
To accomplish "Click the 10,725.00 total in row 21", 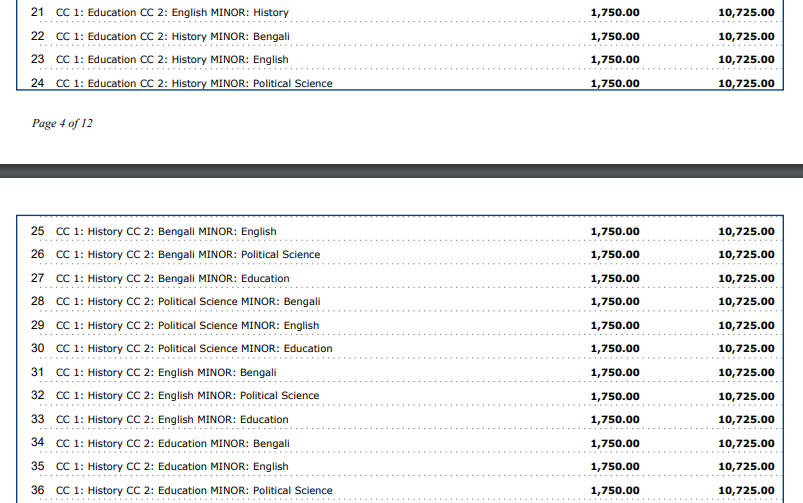I will click(x=746, y=12).
